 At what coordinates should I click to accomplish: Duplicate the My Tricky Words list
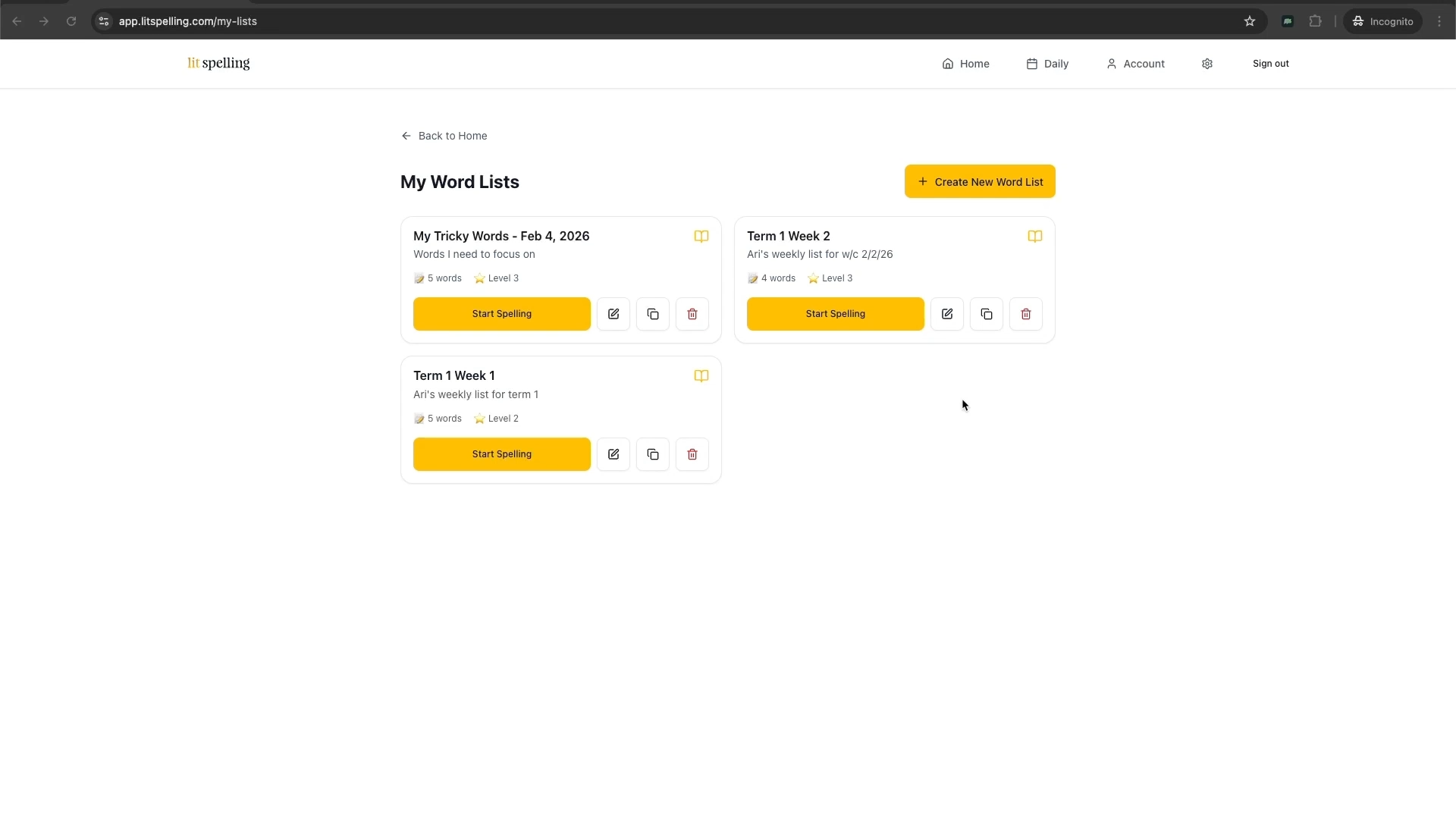click(x=652, y=314)
